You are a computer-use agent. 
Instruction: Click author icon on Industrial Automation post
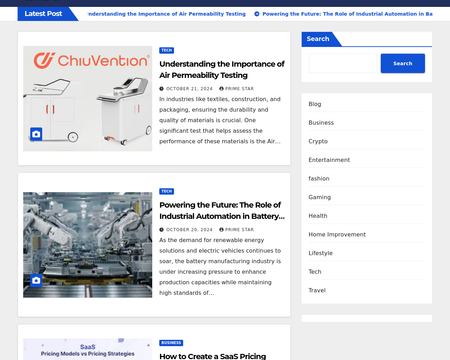pyautogui.click(x=221, y=230)
